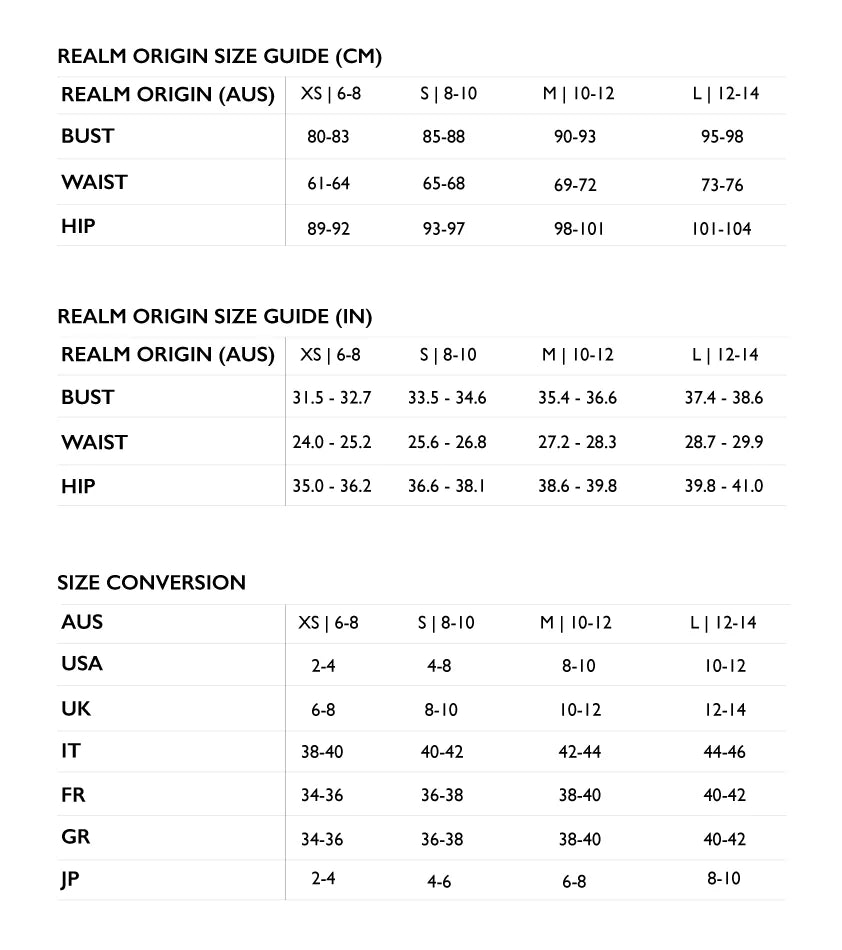Select the Japanese size 4-6

pyautogui.click(x=439, y=882)
